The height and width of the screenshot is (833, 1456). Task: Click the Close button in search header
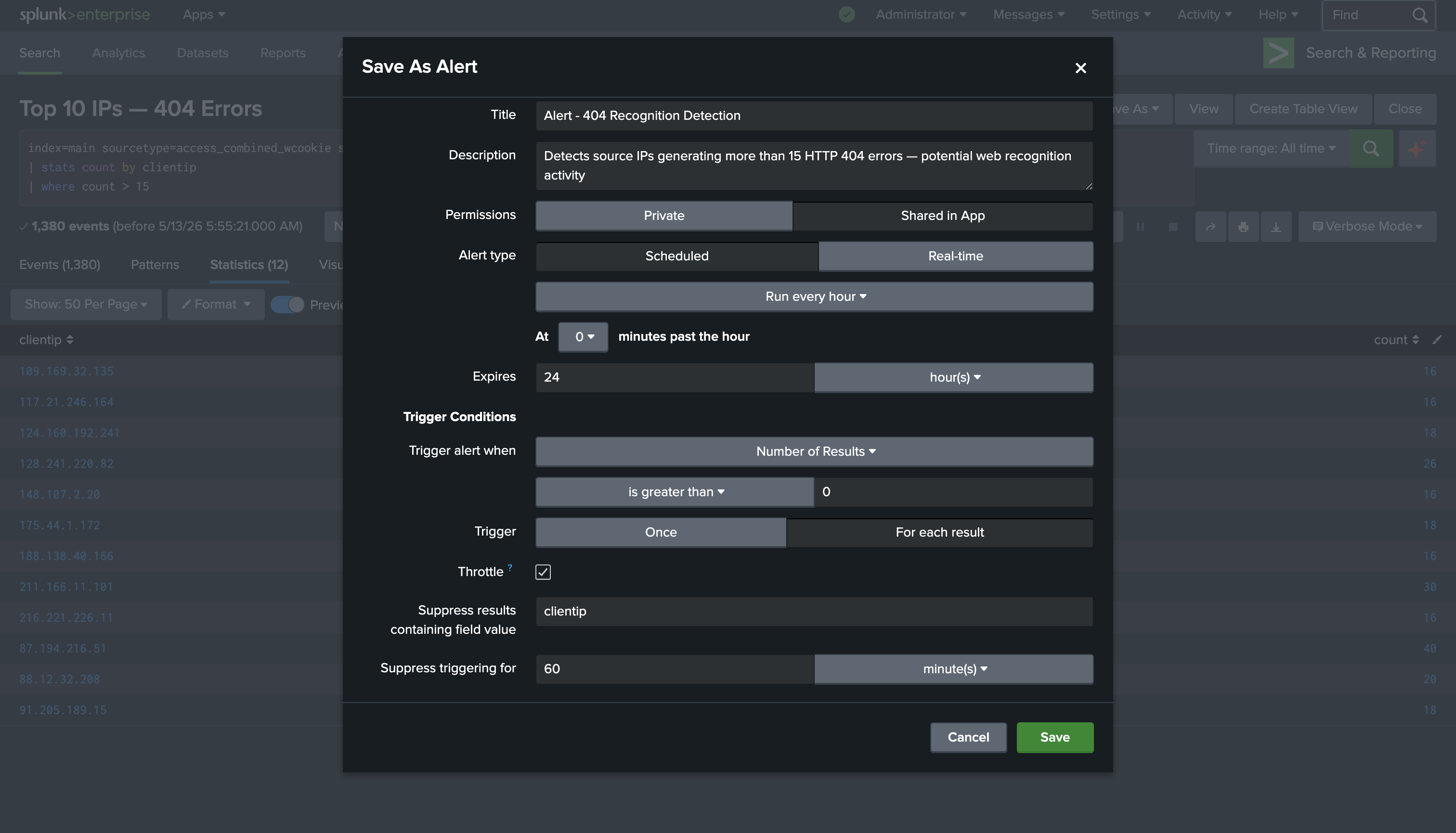click(1404, 109)
